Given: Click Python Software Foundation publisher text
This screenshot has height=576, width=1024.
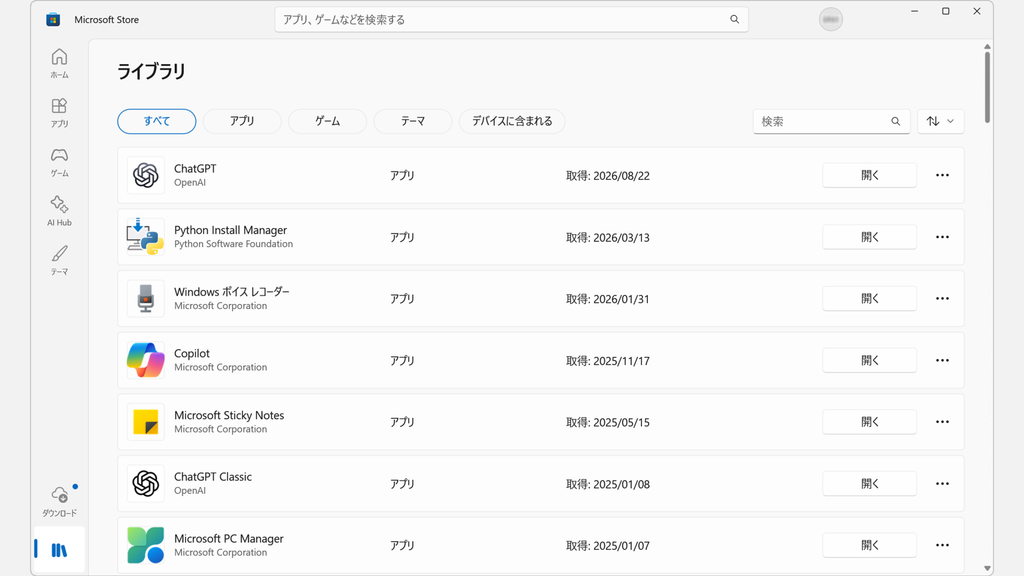Looking at the screenshot, I should (233, 244).
